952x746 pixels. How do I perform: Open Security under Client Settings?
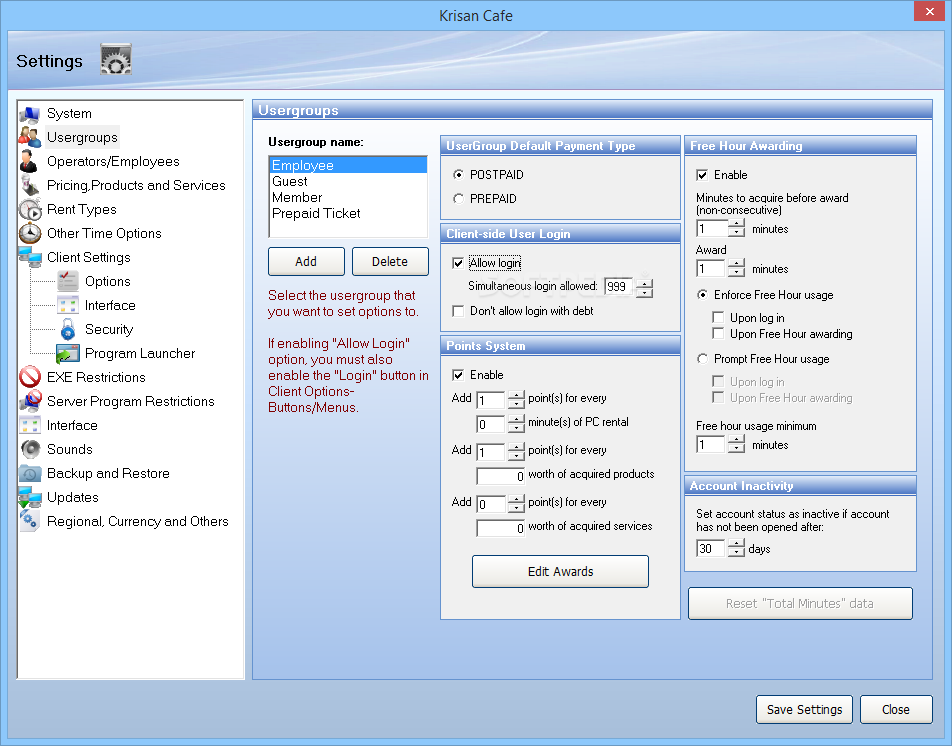tap(109, 330)
